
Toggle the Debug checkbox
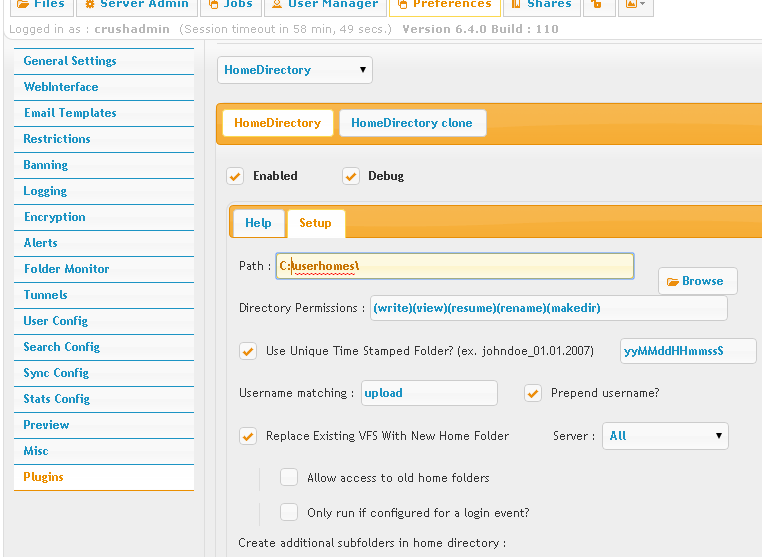tap(351, 176)
